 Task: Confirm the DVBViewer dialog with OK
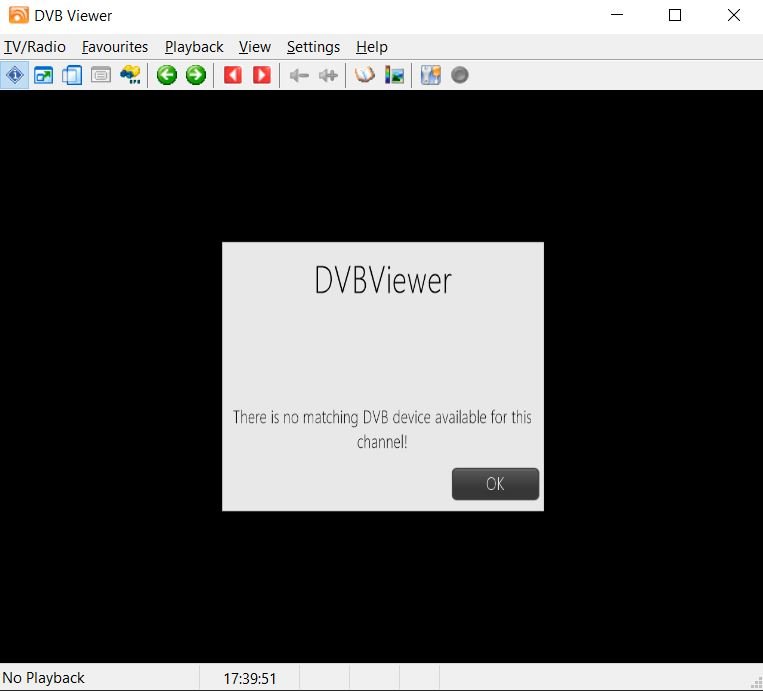tap(495, 484)
